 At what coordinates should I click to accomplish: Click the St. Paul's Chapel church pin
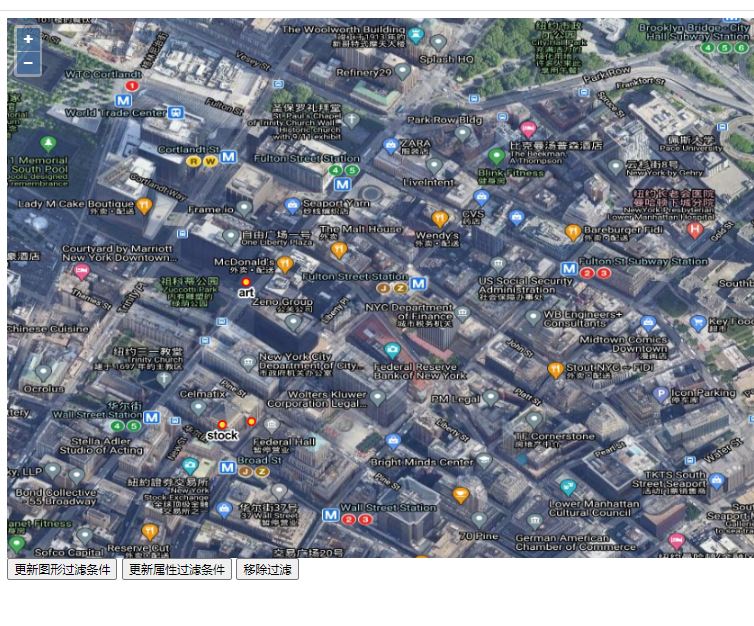(352, 120)
